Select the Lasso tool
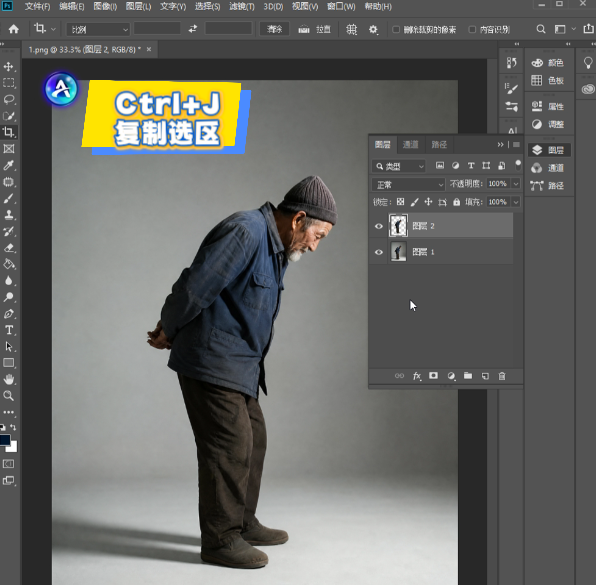Viewport: 596px width, 585px height. pyautogui.click(x=9, y=100)
